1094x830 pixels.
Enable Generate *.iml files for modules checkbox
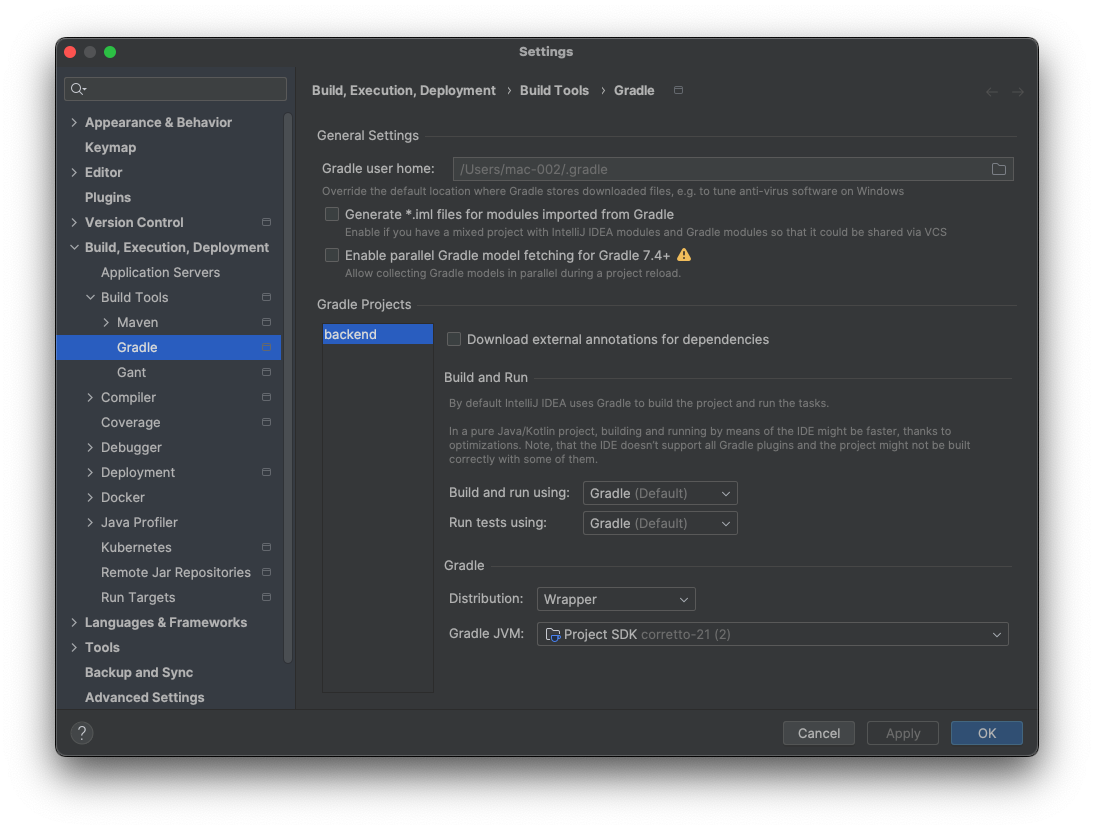click(x=332, y=214)
